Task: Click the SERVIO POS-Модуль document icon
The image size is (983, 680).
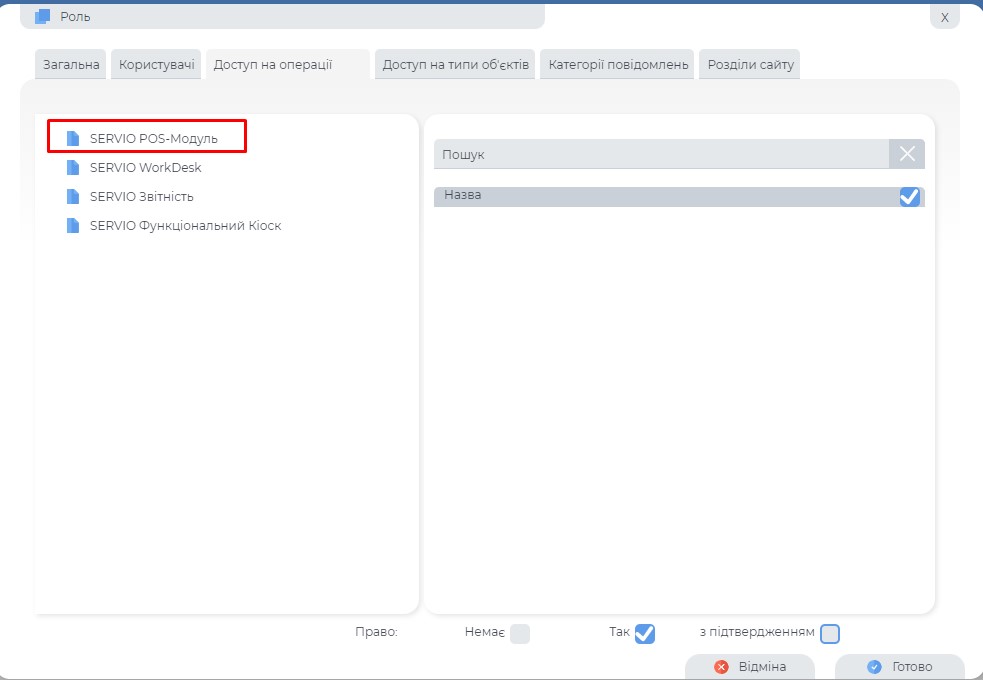Action: tap(72, 138)
